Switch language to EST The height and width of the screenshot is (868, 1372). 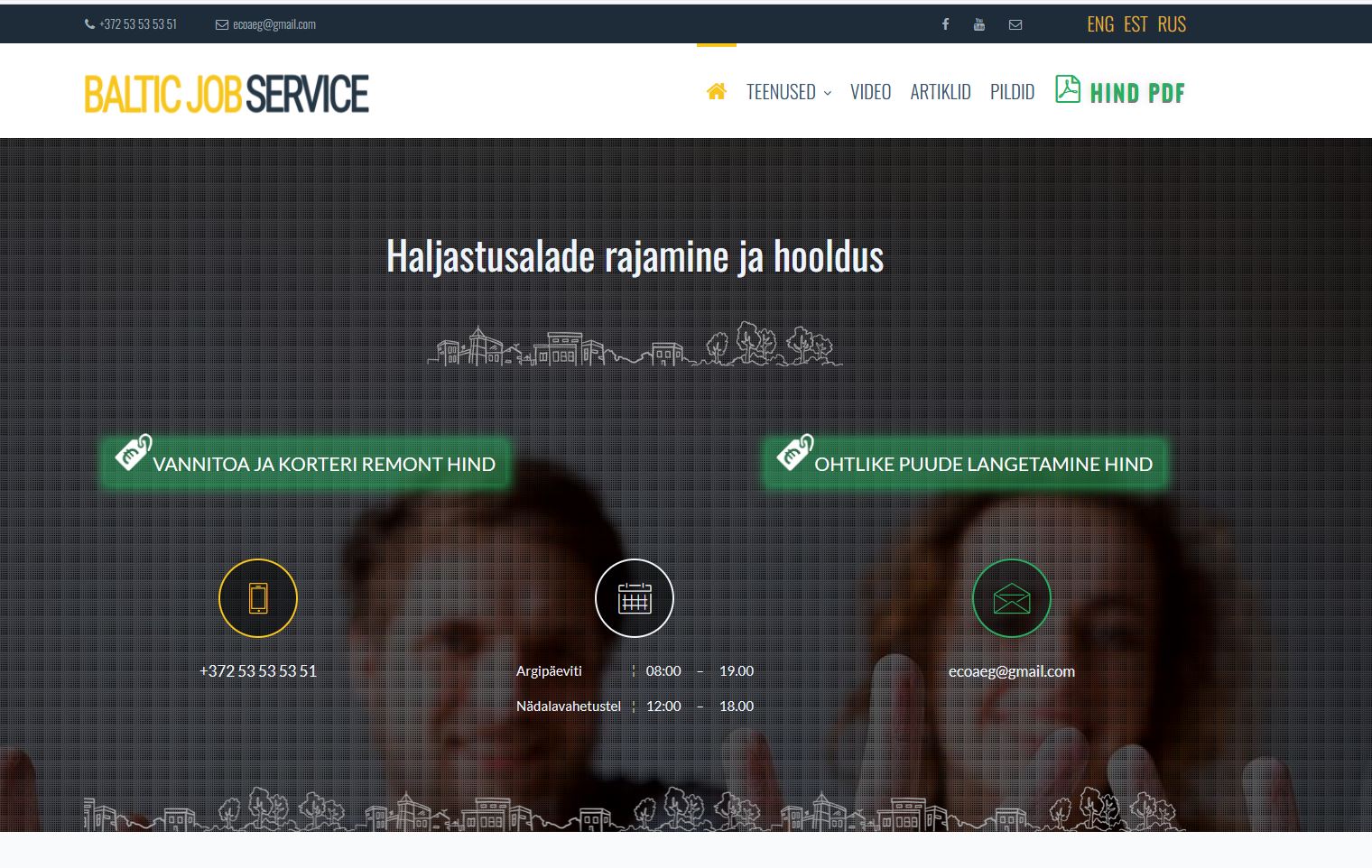coord(1136,24)
